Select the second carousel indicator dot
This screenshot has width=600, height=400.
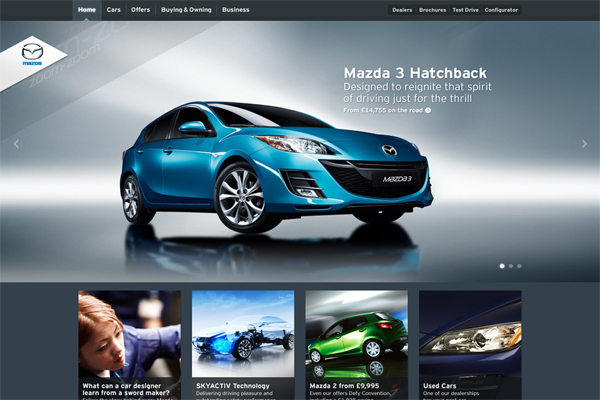click(x=510, y=266)
